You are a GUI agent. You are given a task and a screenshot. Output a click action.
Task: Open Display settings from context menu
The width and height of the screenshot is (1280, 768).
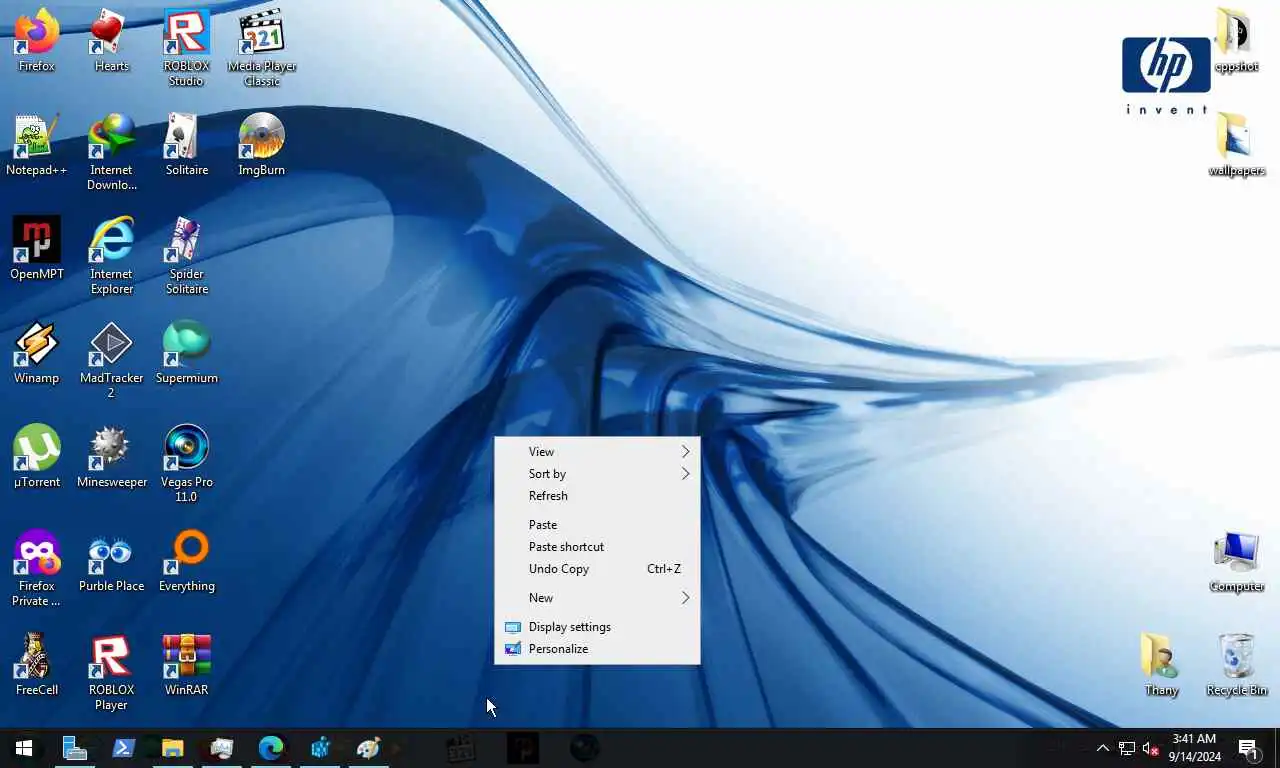[597, 627]
